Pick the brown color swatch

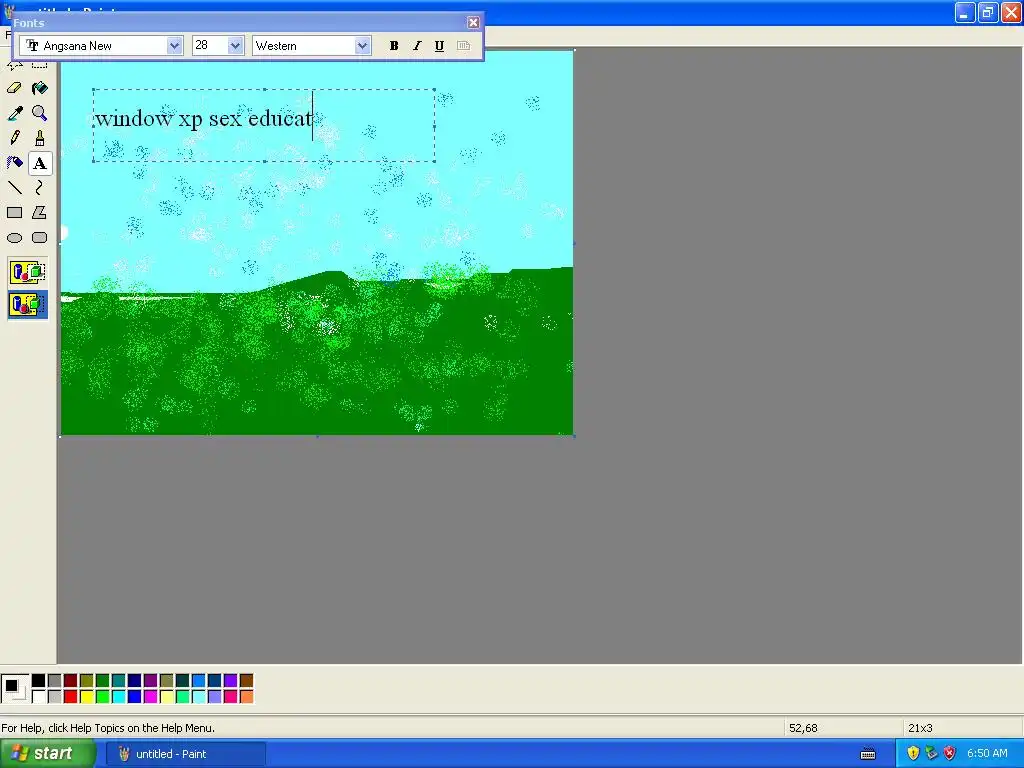[x=246, y=680]
